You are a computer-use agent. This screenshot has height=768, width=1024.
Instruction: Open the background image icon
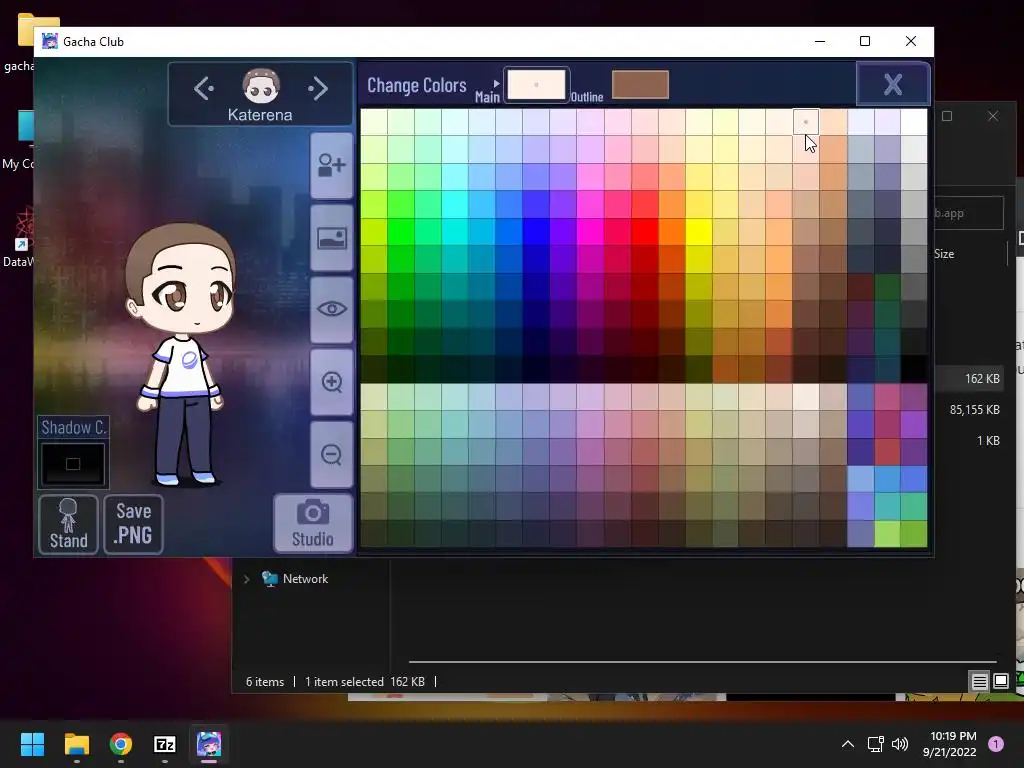click(x=332, y=238)
